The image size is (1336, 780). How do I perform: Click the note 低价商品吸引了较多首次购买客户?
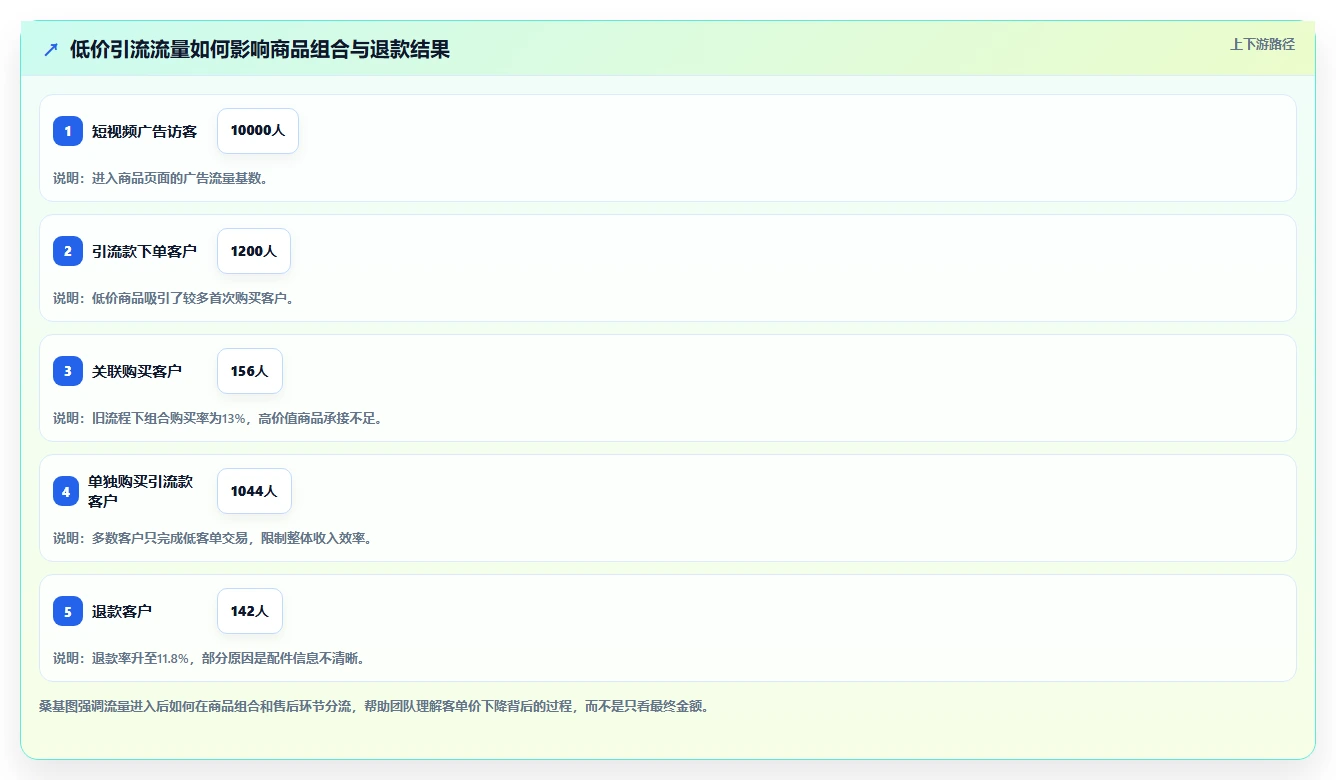pos(173,298)
